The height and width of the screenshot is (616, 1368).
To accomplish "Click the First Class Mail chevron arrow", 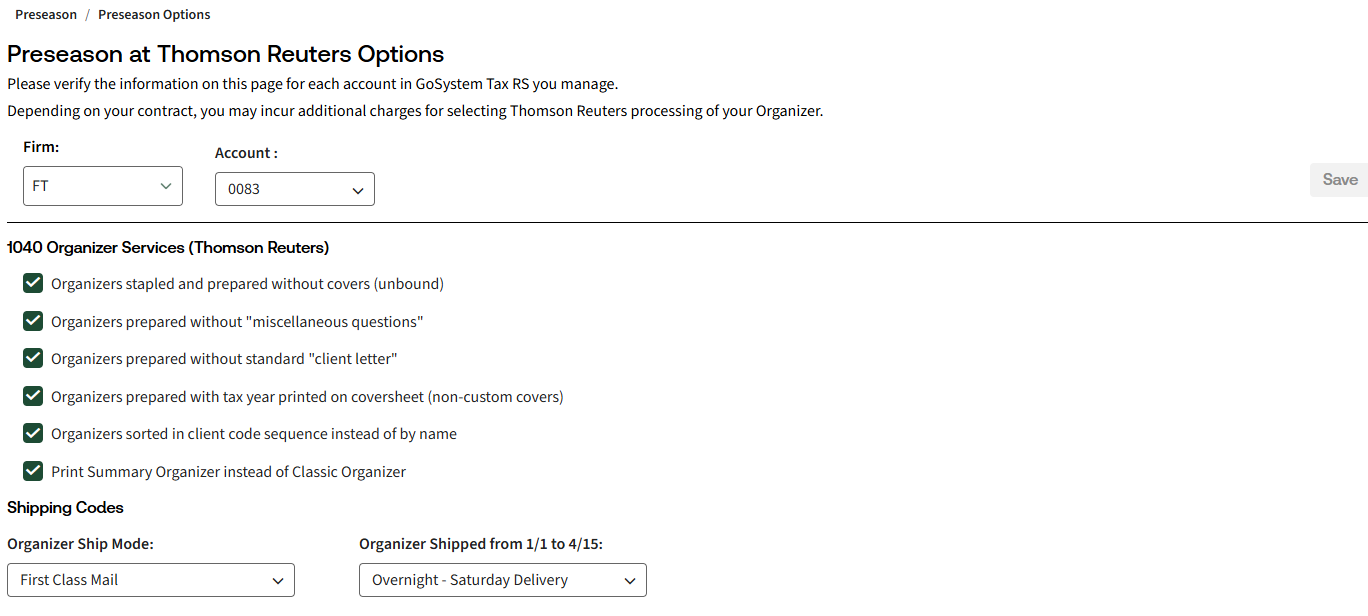I will click(278, 581).
